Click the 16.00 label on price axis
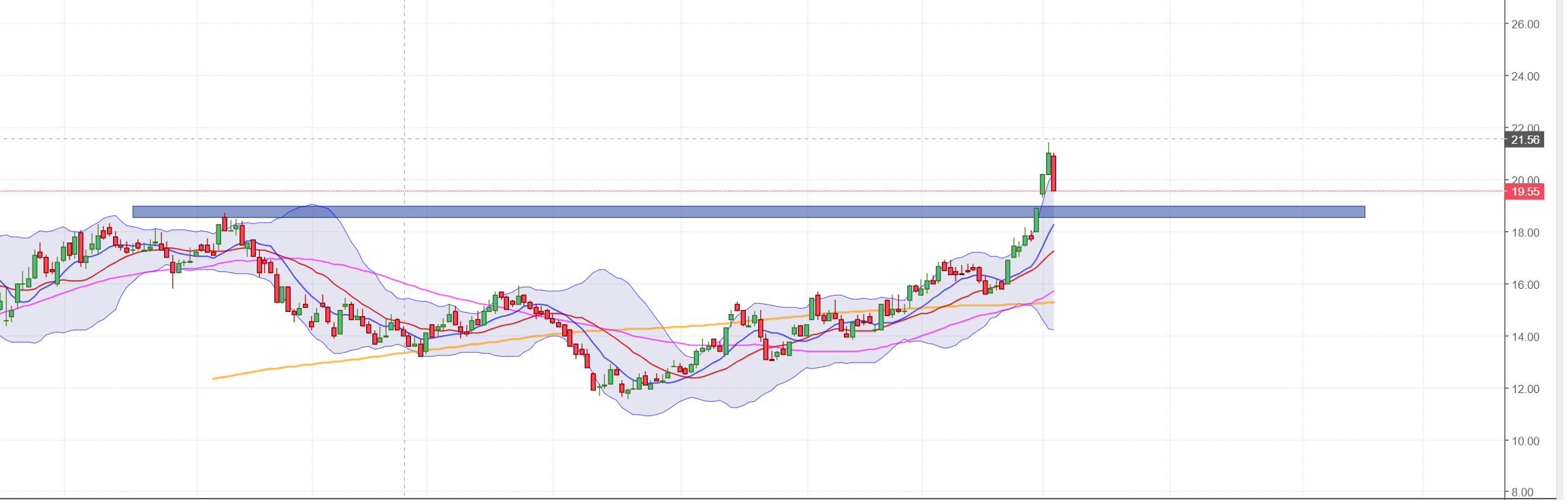The image size is (1568, 500). pos(1524,285)
